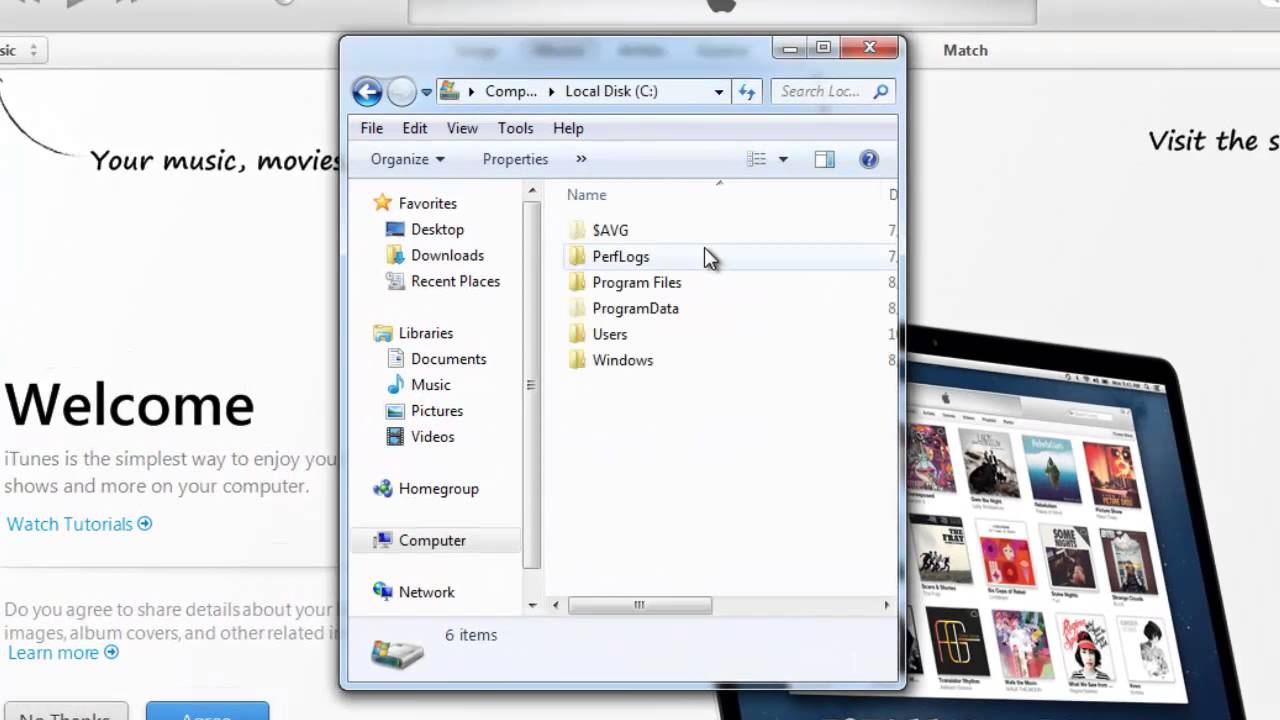Click the Favorites star icon

(x=382, y=203)
